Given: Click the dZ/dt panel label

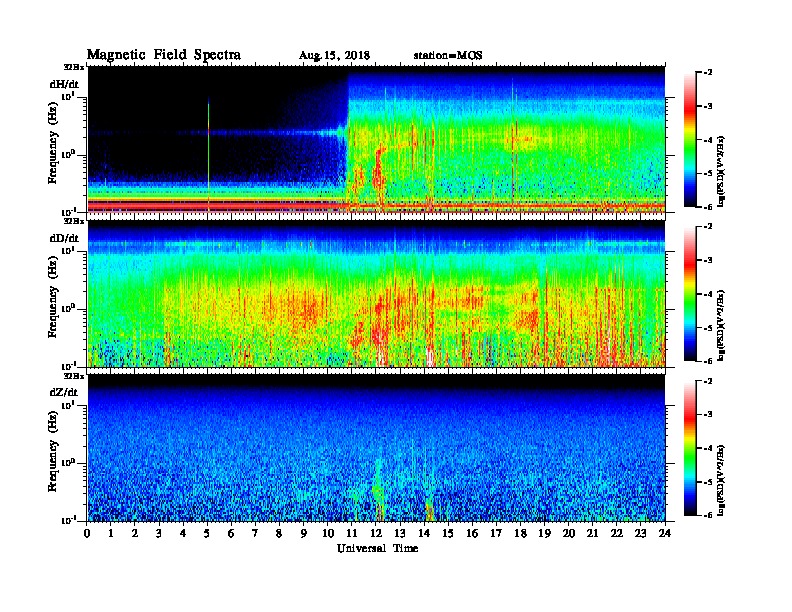Looking at the screenshot, I should tap(64, 392).
